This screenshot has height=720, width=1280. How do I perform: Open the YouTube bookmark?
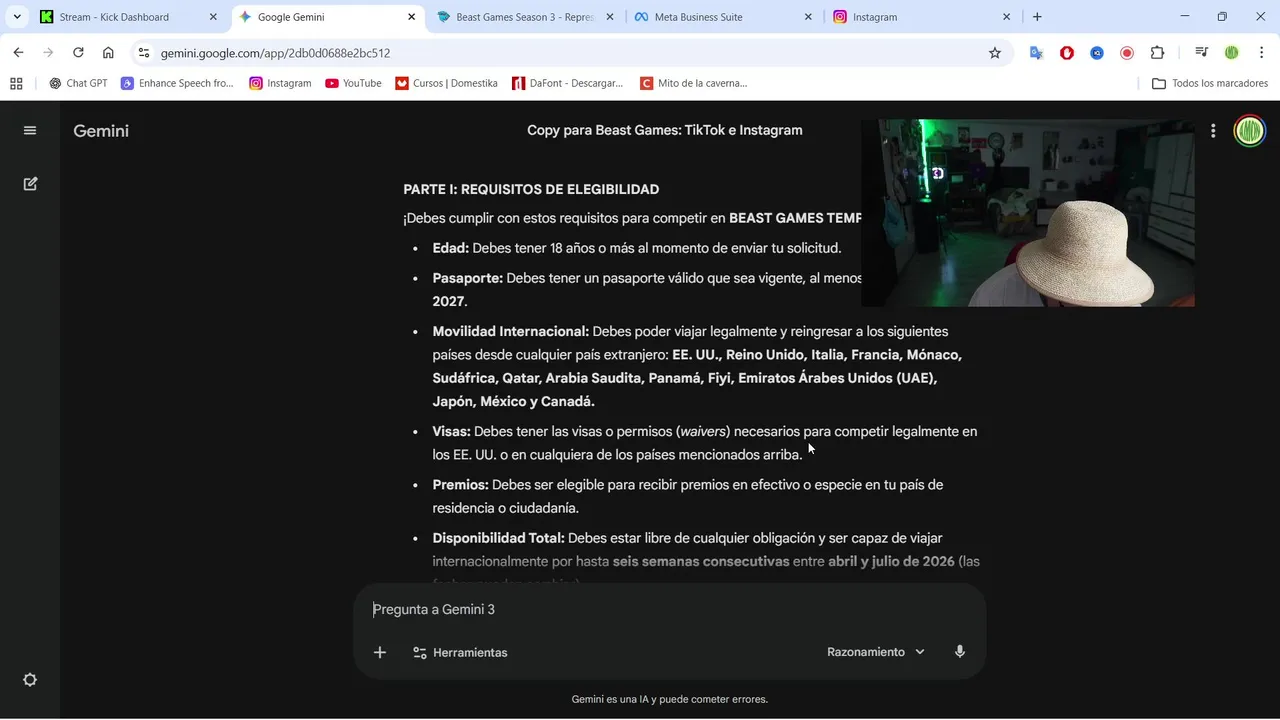353,83
